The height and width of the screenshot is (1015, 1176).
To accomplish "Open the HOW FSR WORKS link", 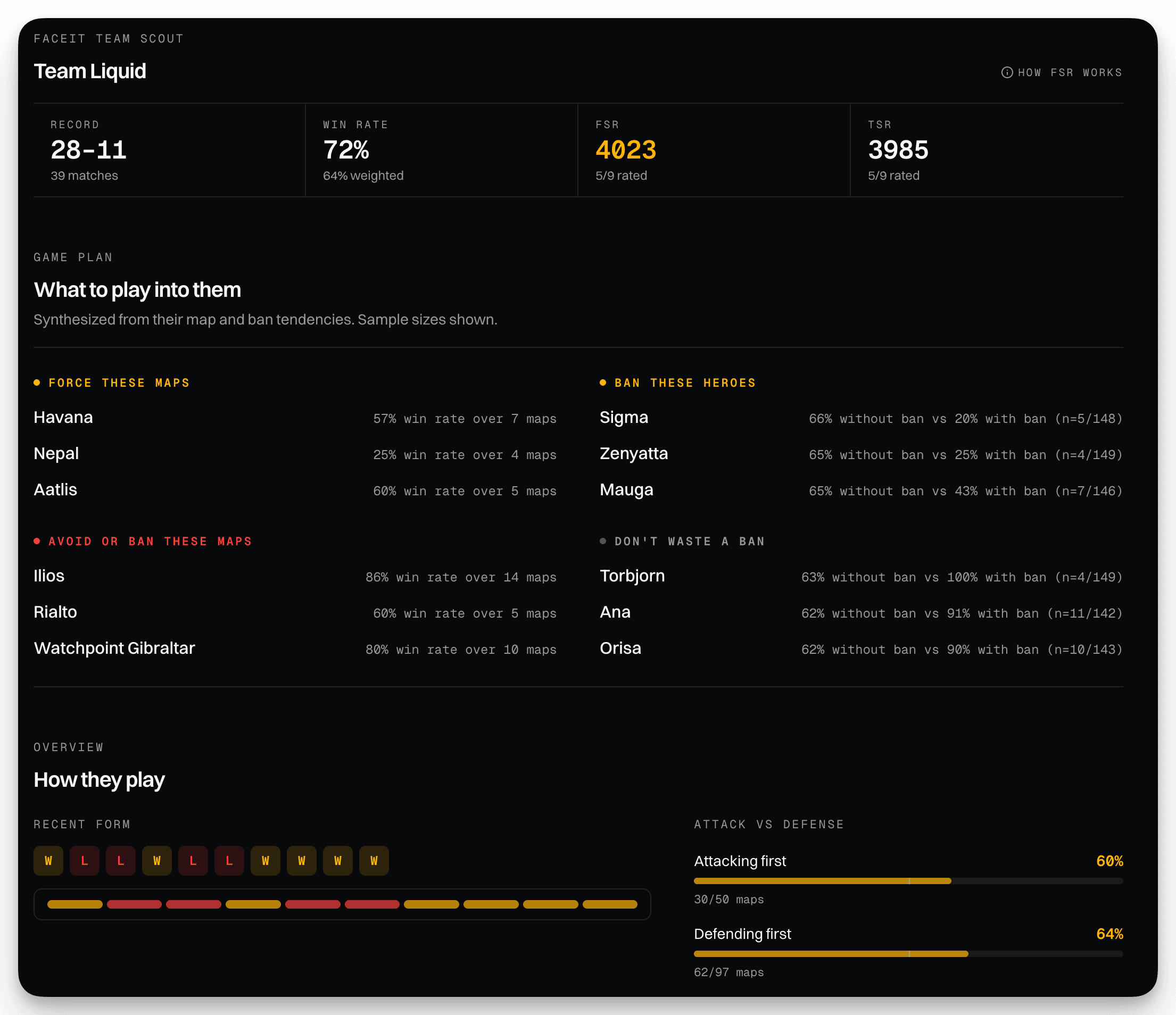I will [1062, 73].
